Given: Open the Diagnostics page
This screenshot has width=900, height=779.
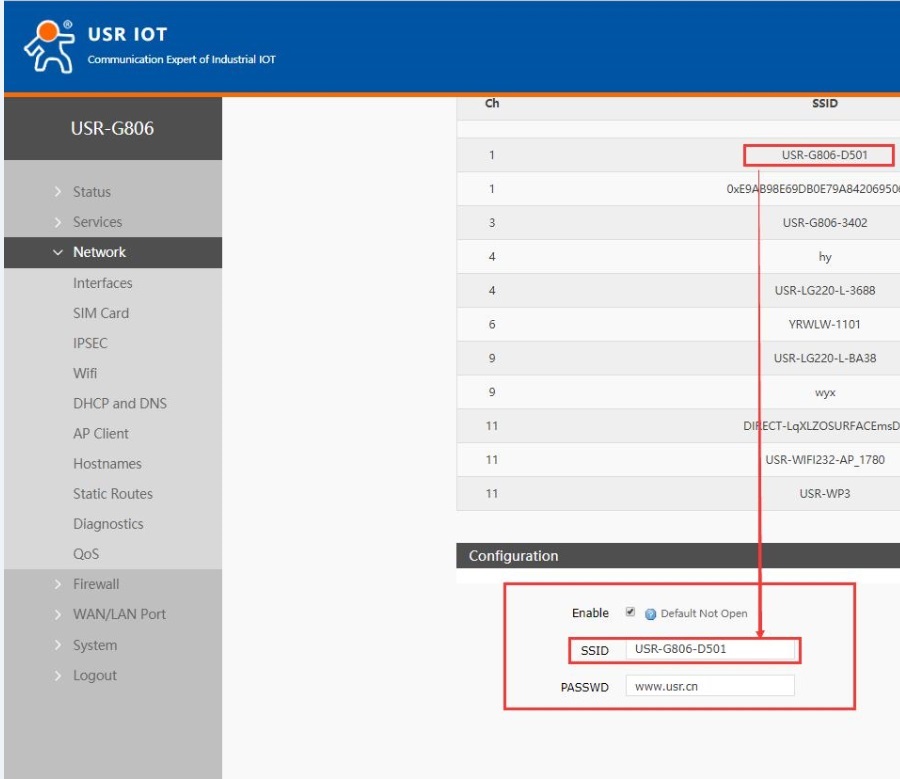Looking at the screenshot, I should pos(108,524).
